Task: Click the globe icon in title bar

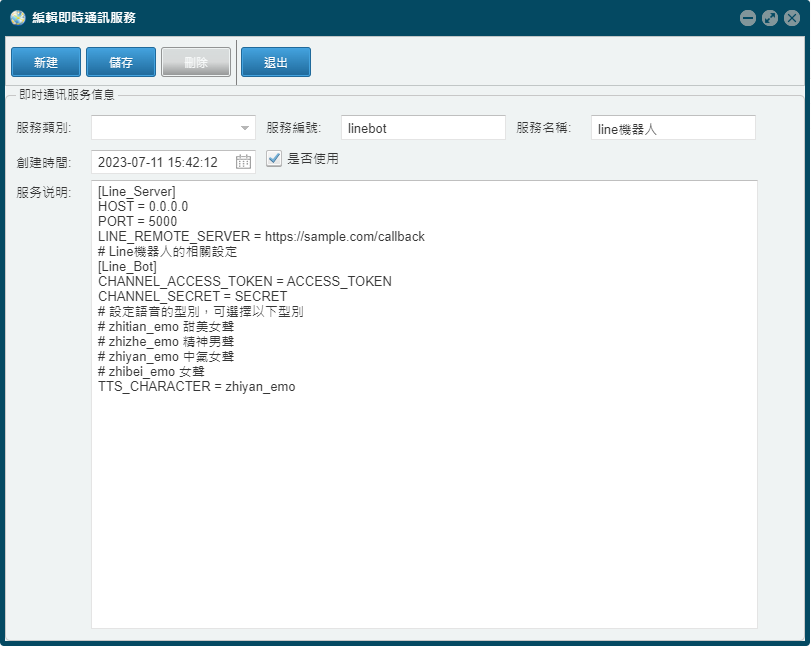Action: click(x=18, y=18)
